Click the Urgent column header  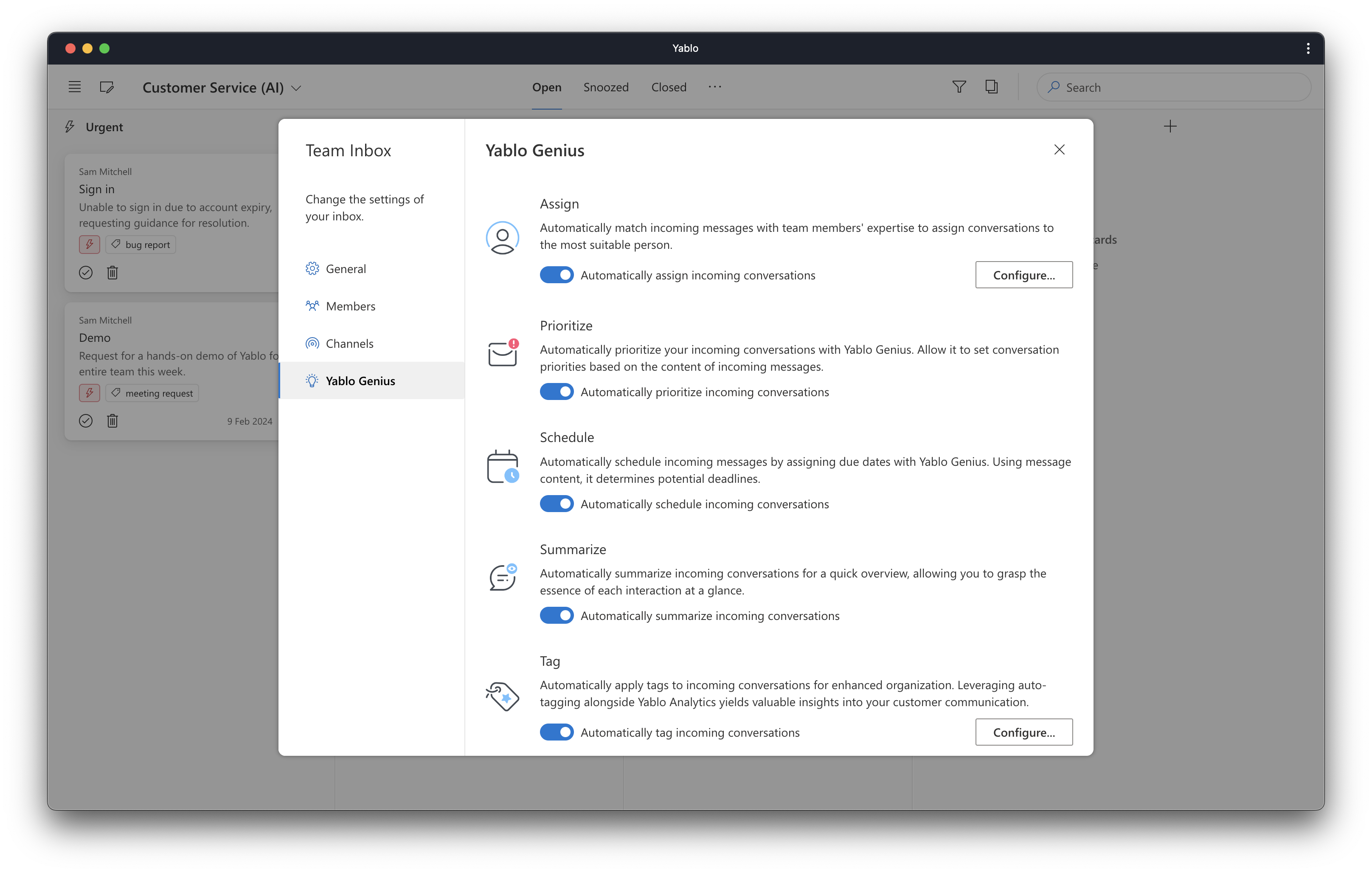[104, 127]
